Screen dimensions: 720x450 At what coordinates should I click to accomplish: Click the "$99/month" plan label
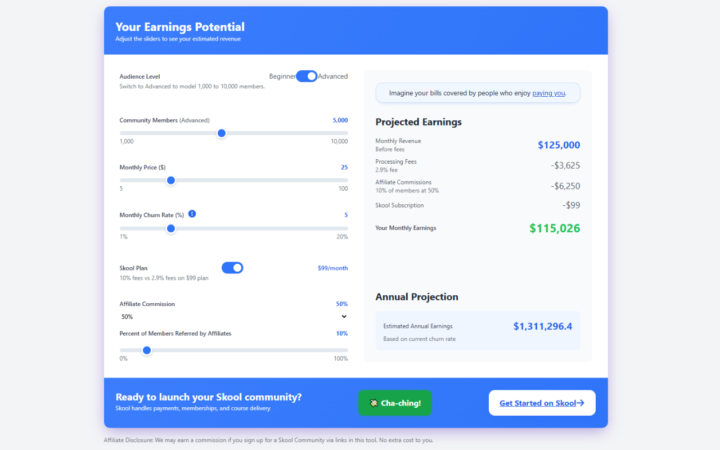click(332, 268)
